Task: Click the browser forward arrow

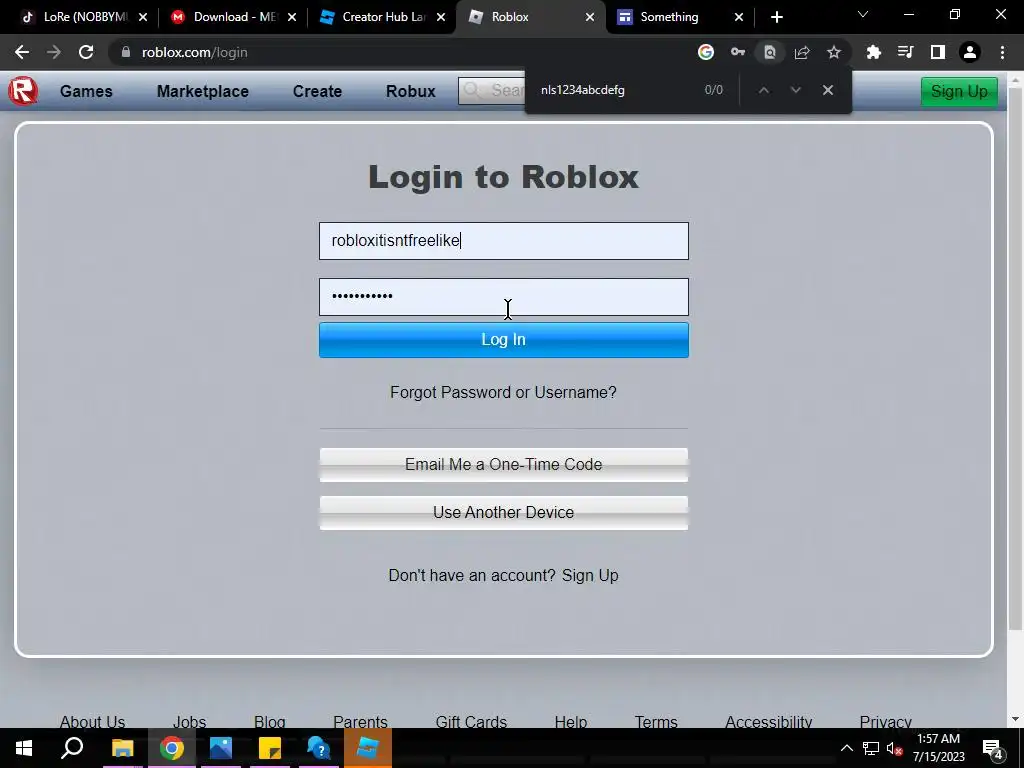Action: pyautogui.click(x=54, y=52)
